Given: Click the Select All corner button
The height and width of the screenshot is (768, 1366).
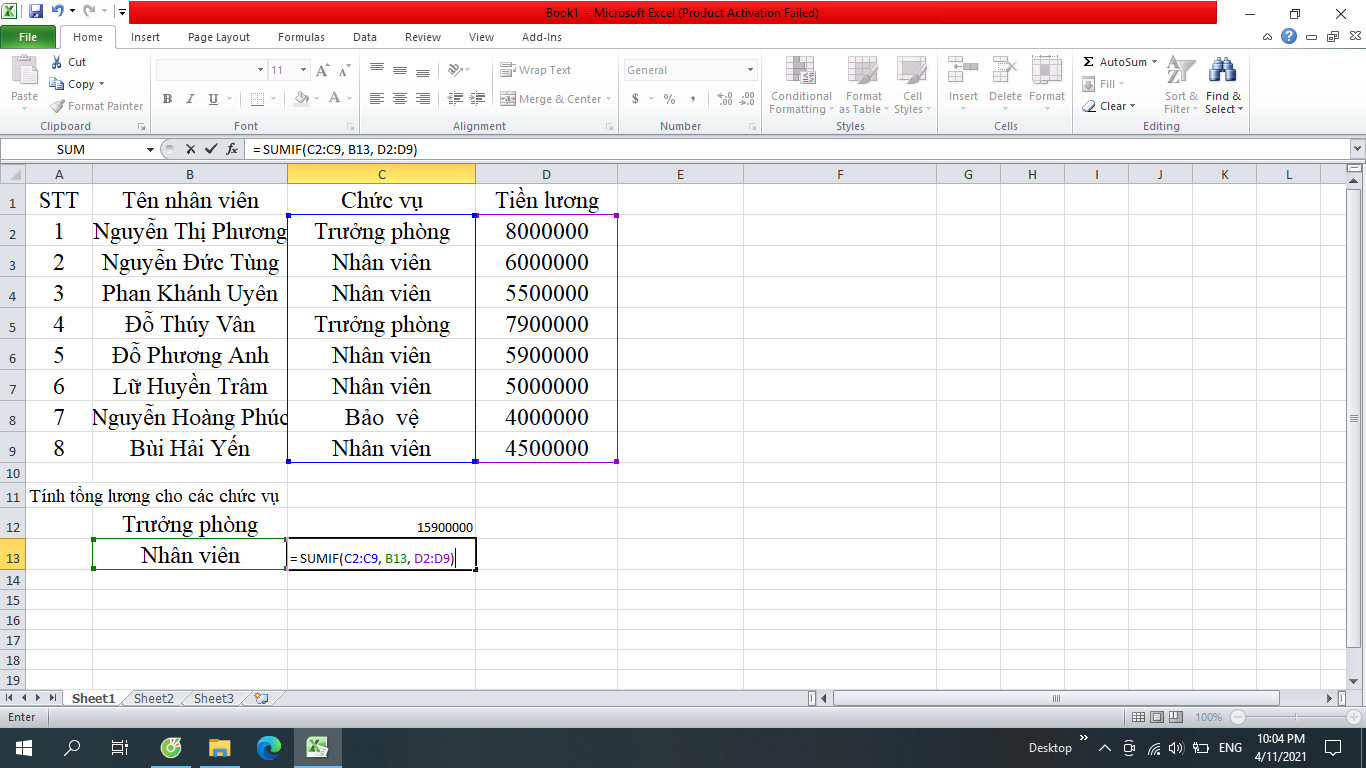Looking at the screenshot, I should (13, 174).
